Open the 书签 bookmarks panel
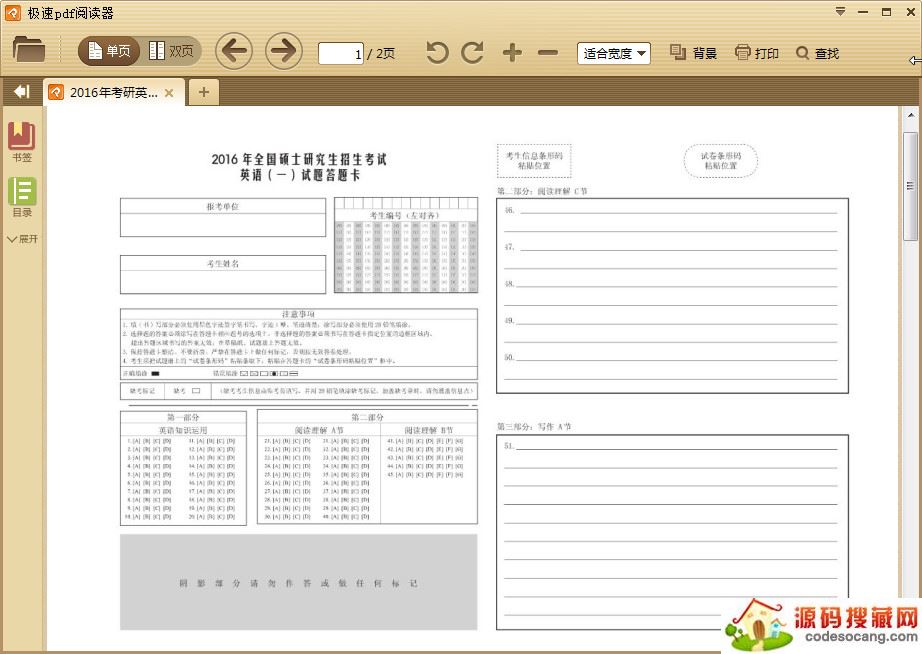Screen dimensions: 922x654 point(22,142)
